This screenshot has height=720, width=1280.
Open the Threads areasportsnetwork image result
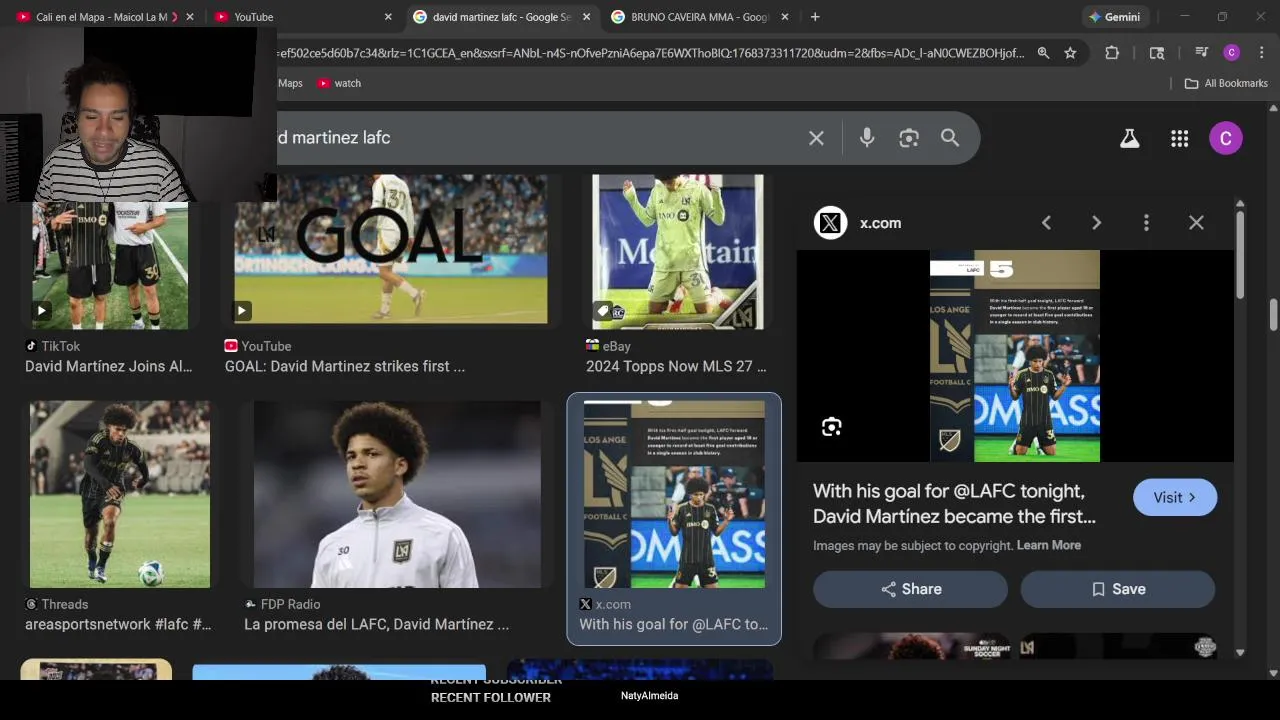click(x=120, y=494)
